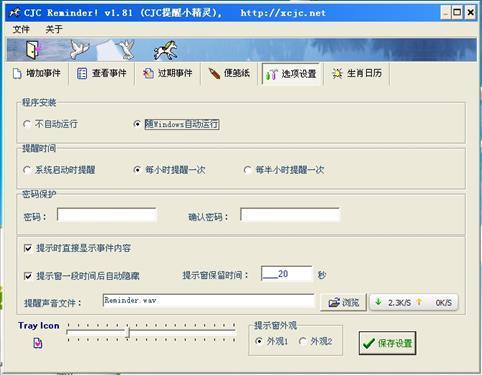Choose 每小时提醒一次 option
Viewport: 482px width, 375px height.
(x=169, y=170)
